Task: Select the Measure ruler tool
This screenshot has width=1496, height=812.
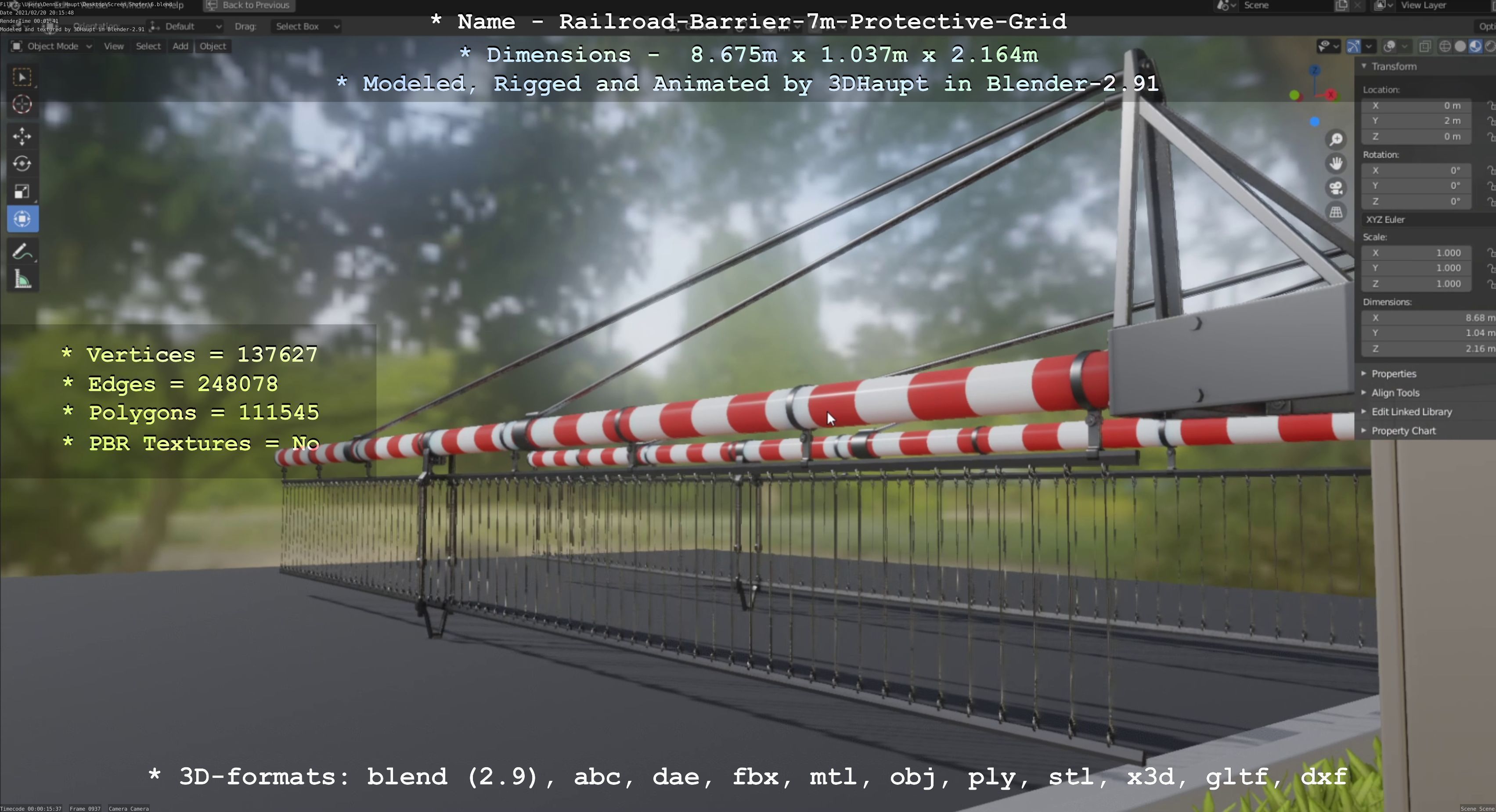Action: click(22, 280)
